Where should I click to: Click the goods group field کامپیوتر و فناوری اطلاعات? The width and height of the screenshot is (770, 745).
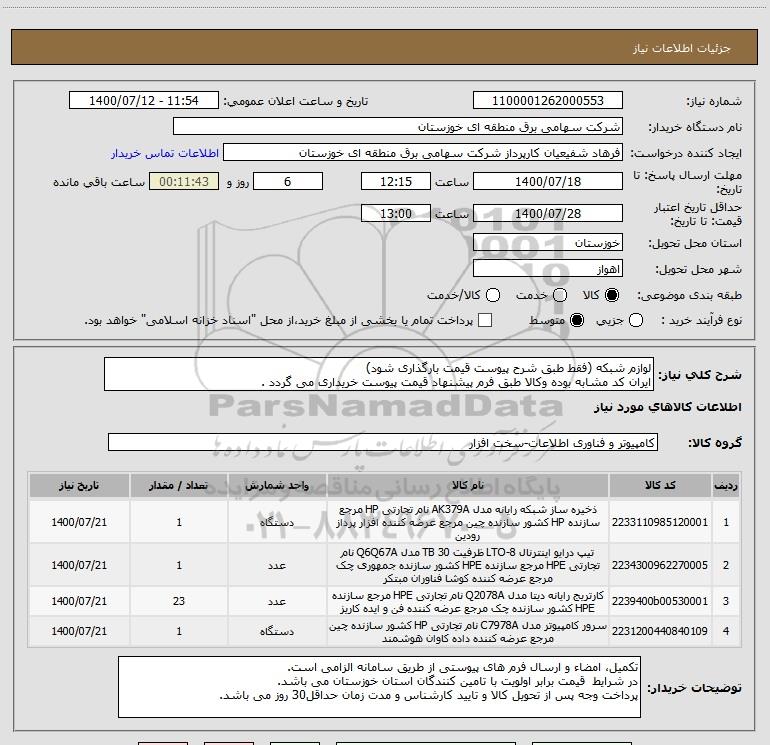pos(383,442)
